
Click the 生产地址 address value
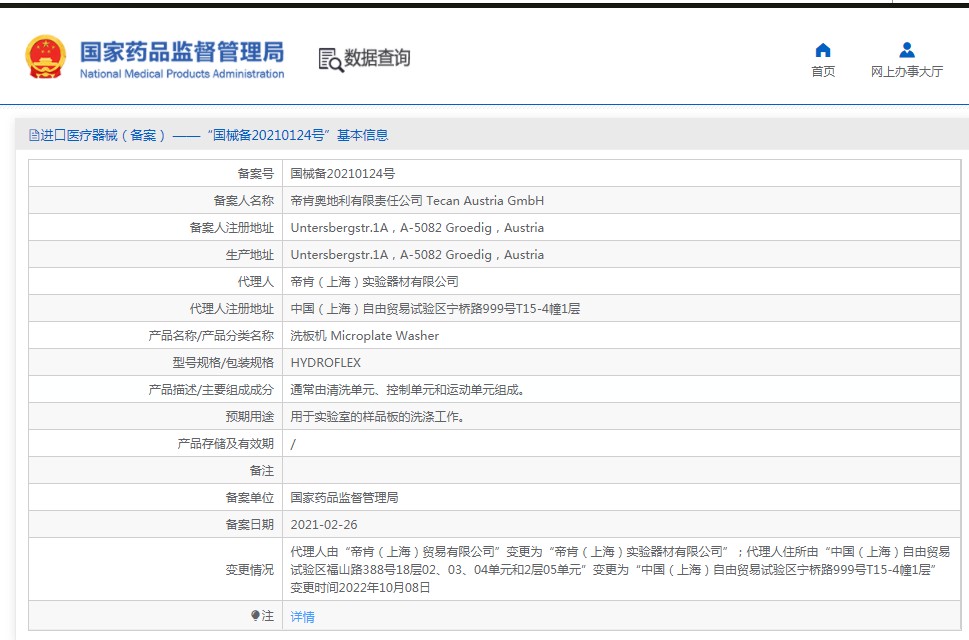click(x=417, y=255)
